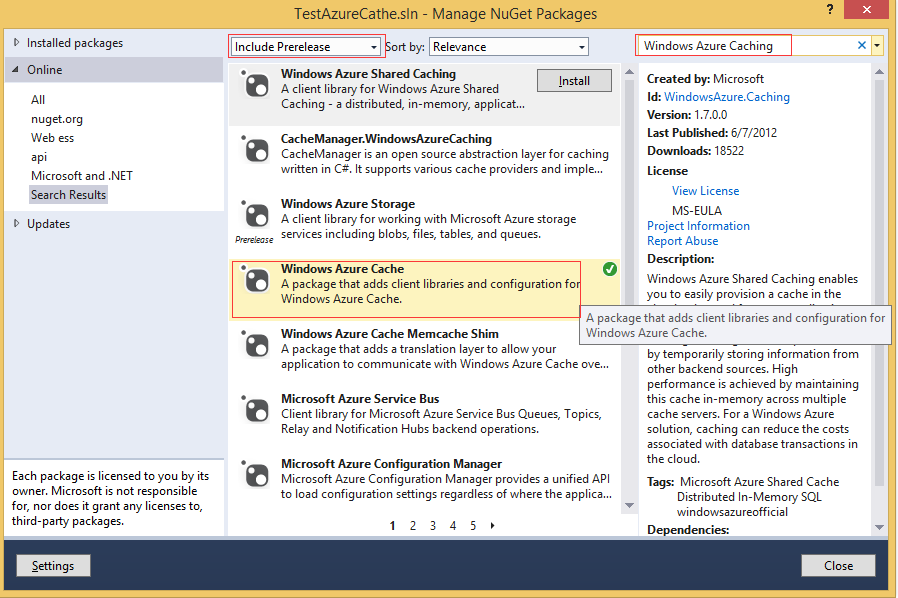Image resolution: width=898 pixels, height=598 pixels.
Task: Click the MS-EULA license text
Action: click(697, 210)
